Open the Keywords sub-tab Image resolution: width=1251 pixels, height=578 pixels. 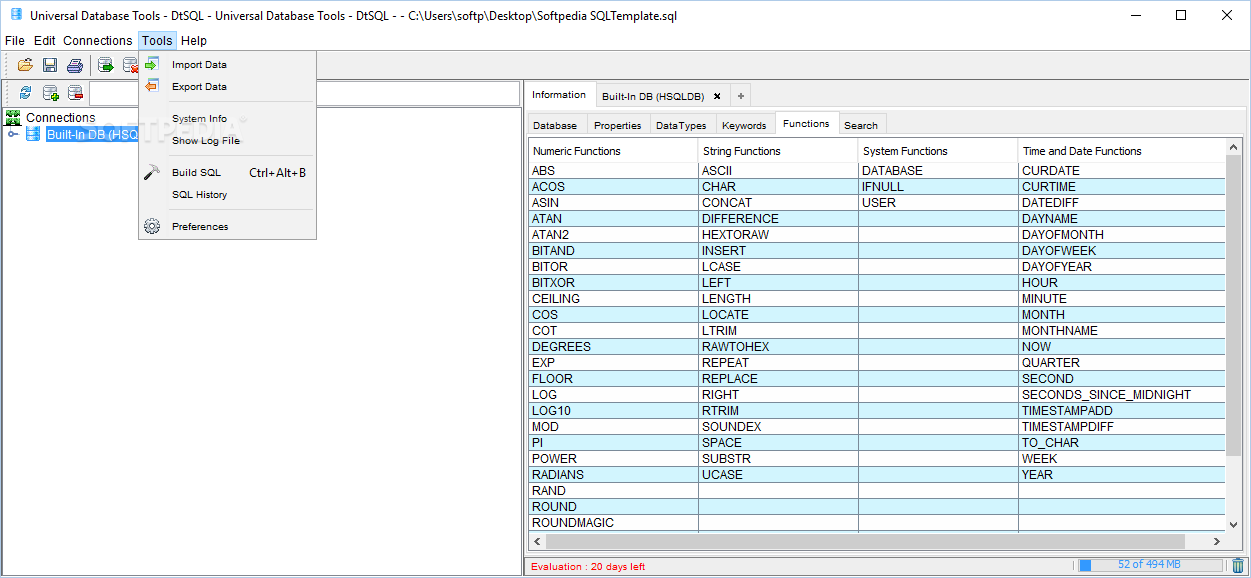tap(744, 125)
